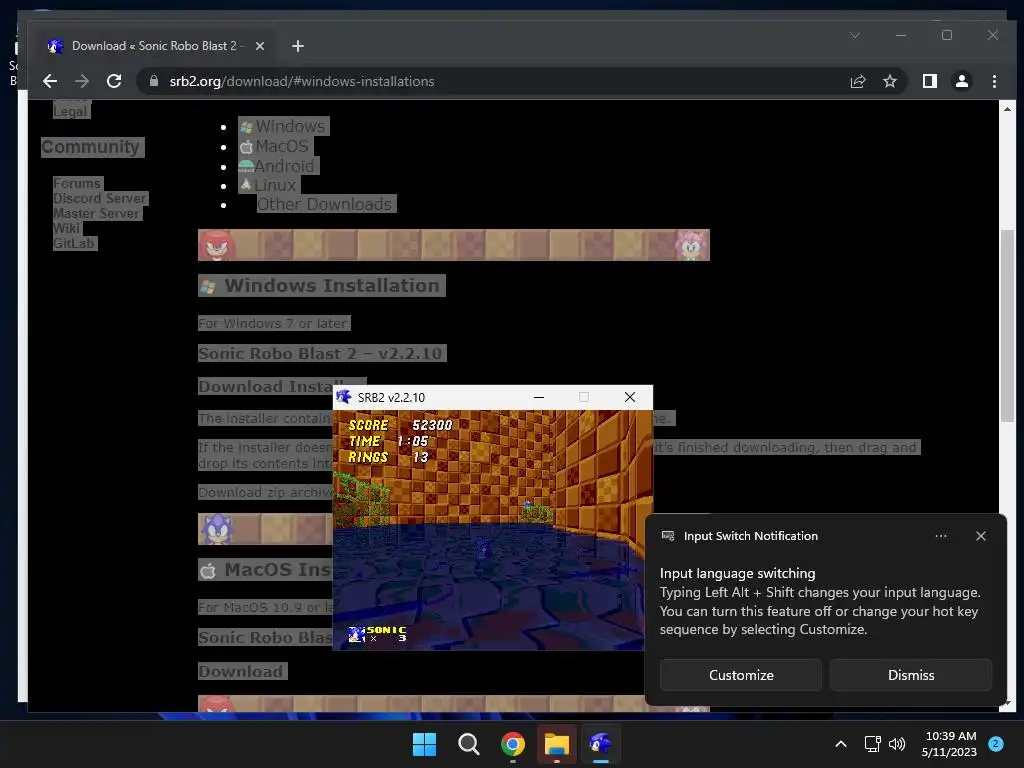Click the page vertical scrollbar
Screen dimensions: 1024x768
pos(1007,326)
